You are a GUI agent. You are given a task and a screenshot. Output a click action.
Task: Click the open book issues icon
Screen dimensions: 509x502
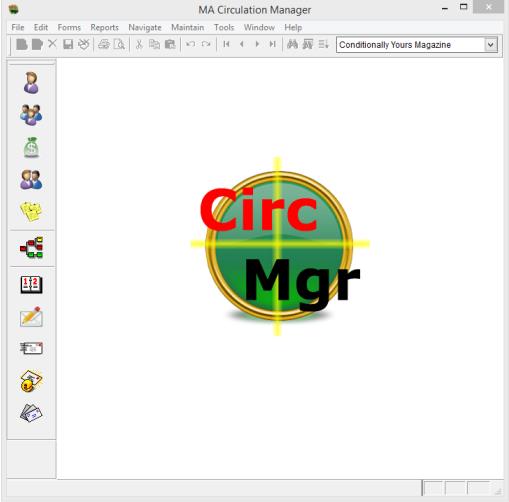31,284
